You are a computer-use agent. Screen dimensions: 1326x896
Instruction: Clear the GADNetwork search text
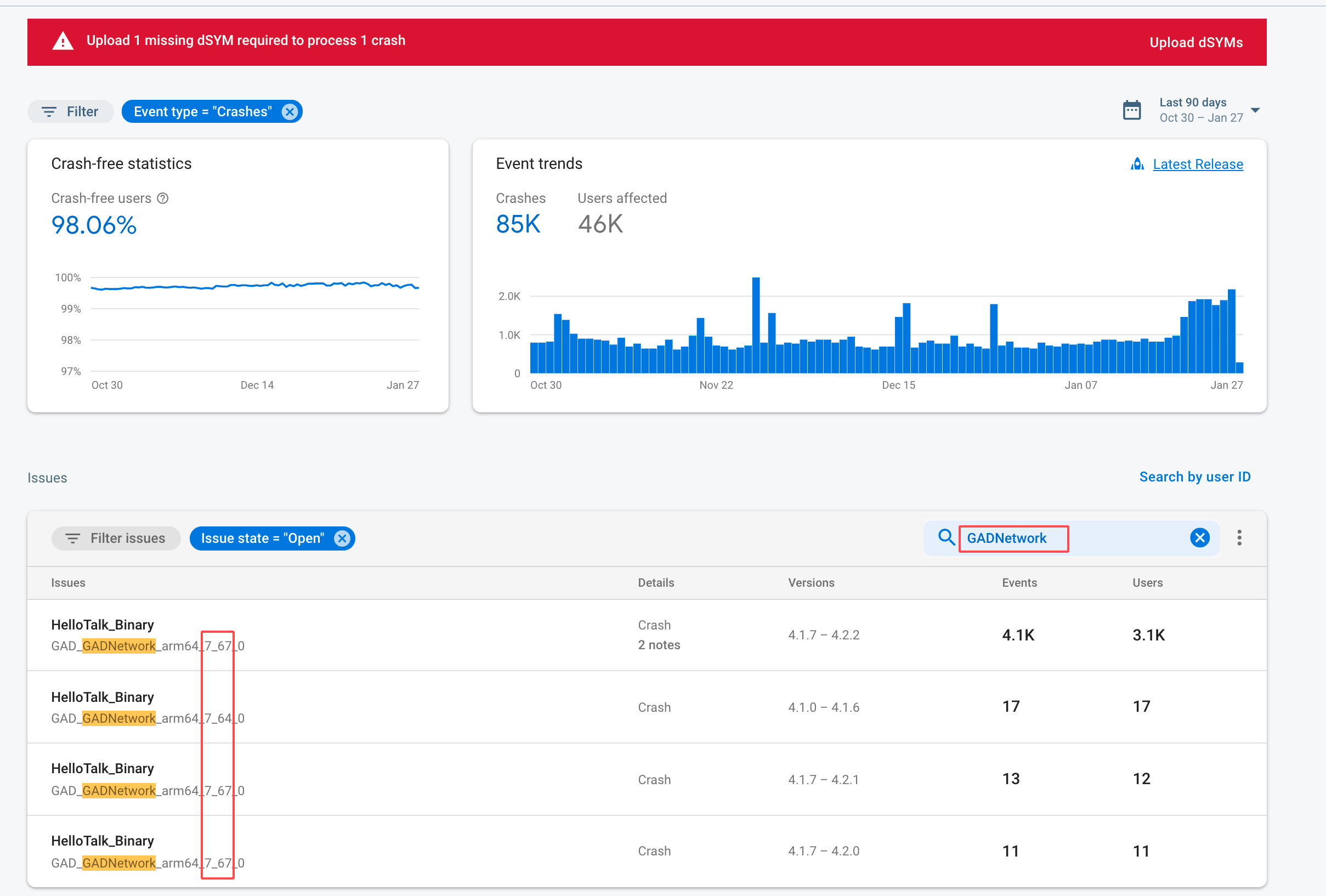tap(1199, 537)
